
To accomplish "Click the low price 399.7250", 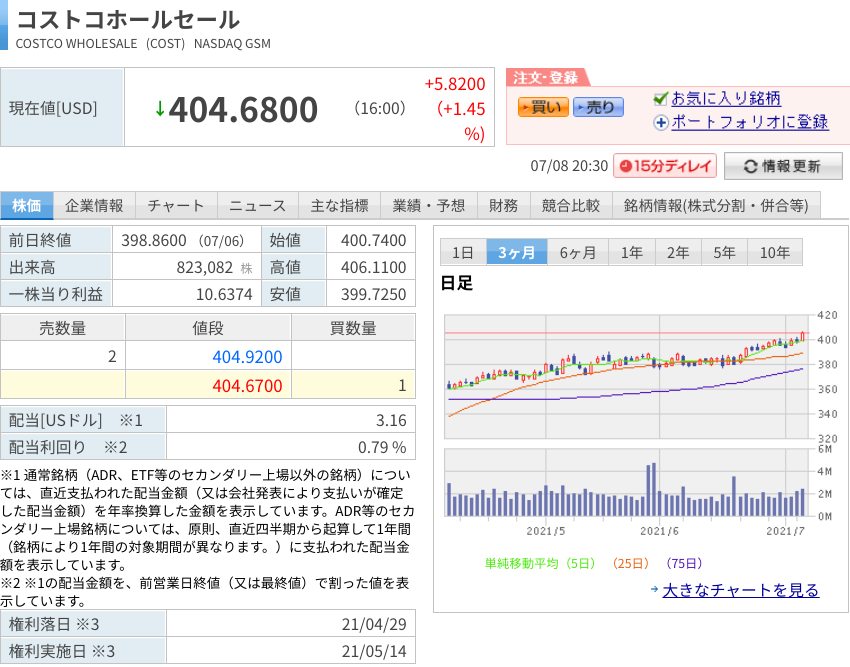I will coord(374,294).
